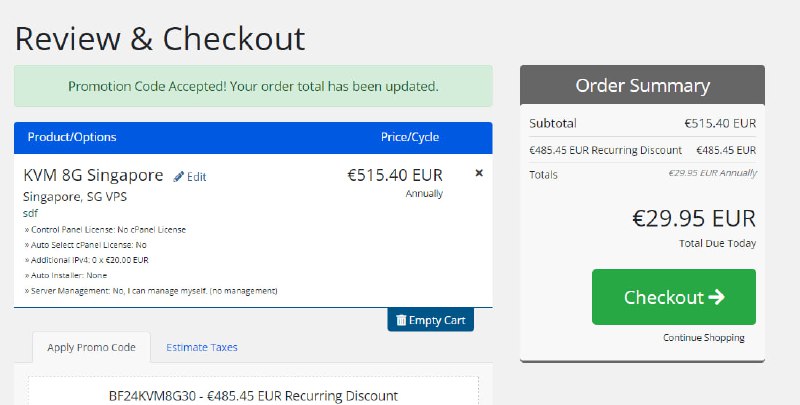Viewport: 800px width, 405px height.
Task: Proceed with the green Checkout button
Action: pos(673,297)
